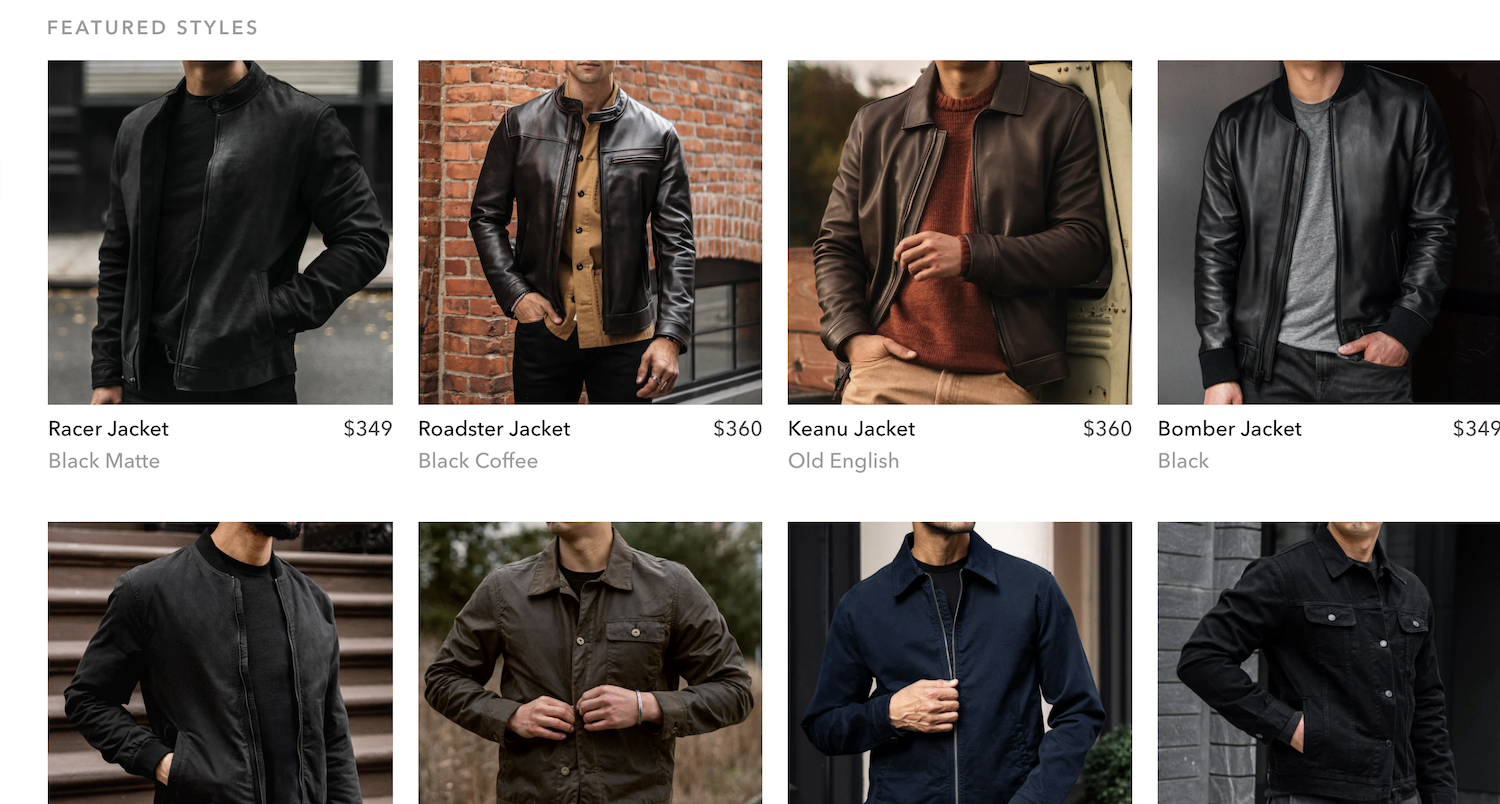Image resolution: width=1500 pixels, height=804 pixels.
Task: Click the $360 price of Keanu Jacket
Action: [1108, 429]
